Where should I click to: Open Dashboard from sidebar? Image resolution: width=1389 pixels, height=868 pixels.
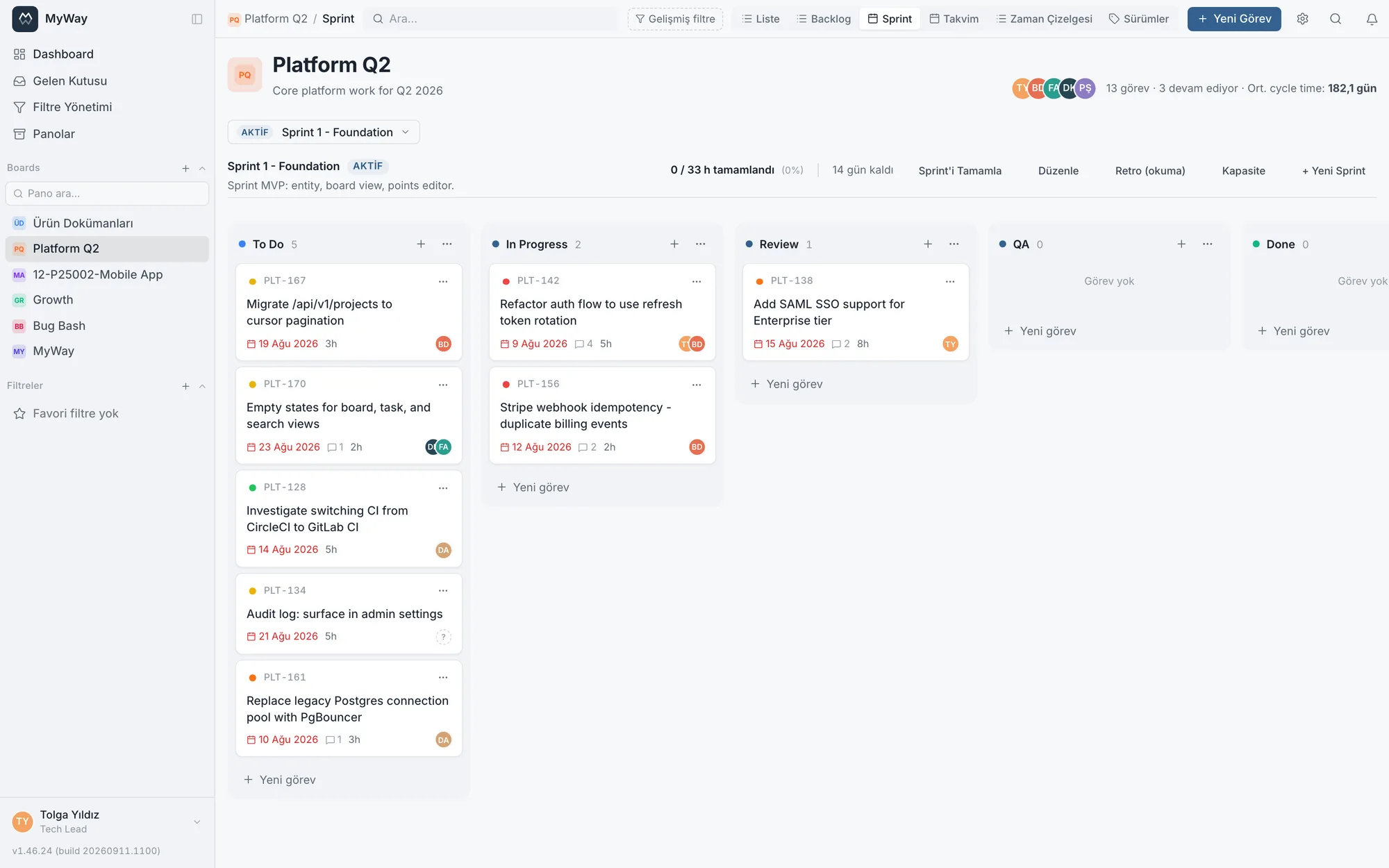pos(107,54)
